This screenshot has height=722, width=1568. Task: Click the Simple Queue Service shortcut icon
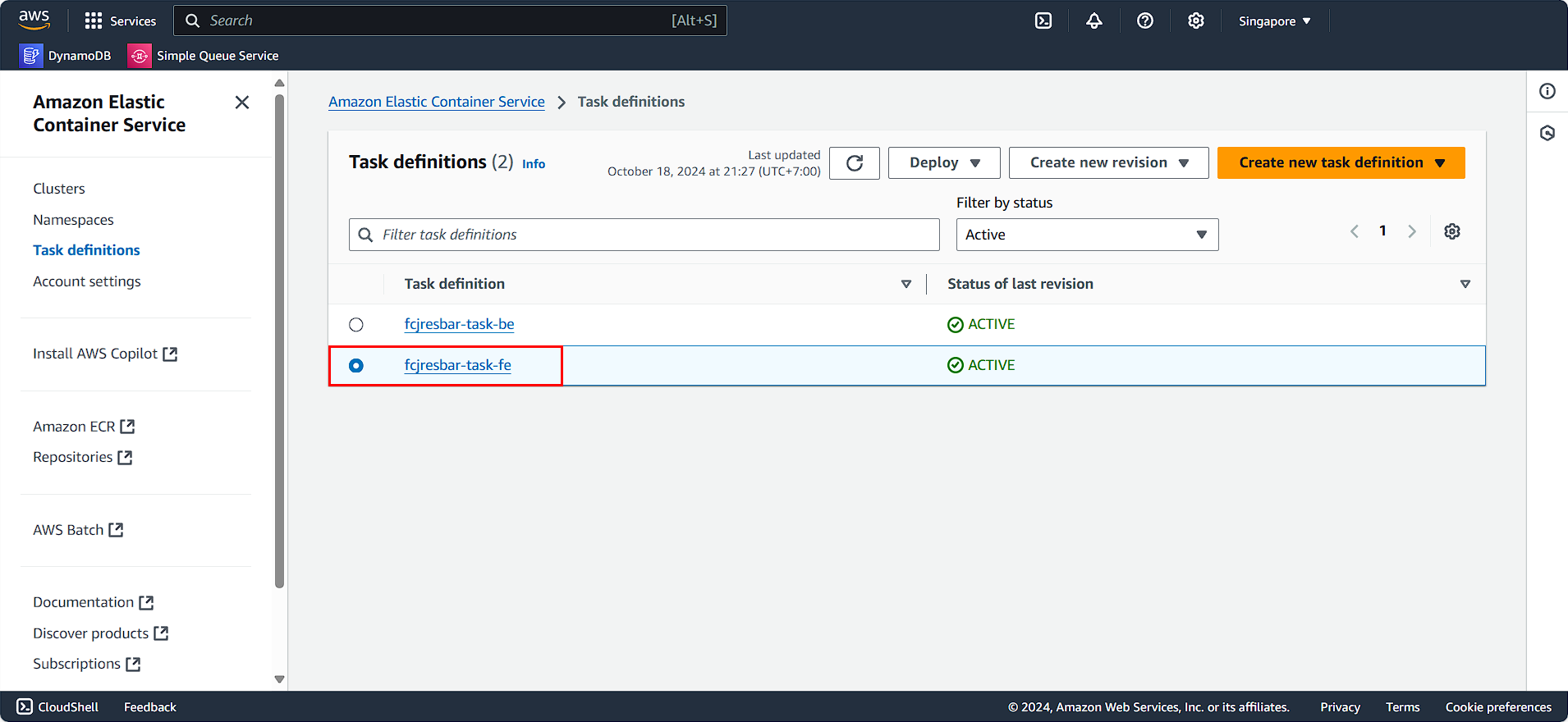pyautogui.click(x=140, y=56)
